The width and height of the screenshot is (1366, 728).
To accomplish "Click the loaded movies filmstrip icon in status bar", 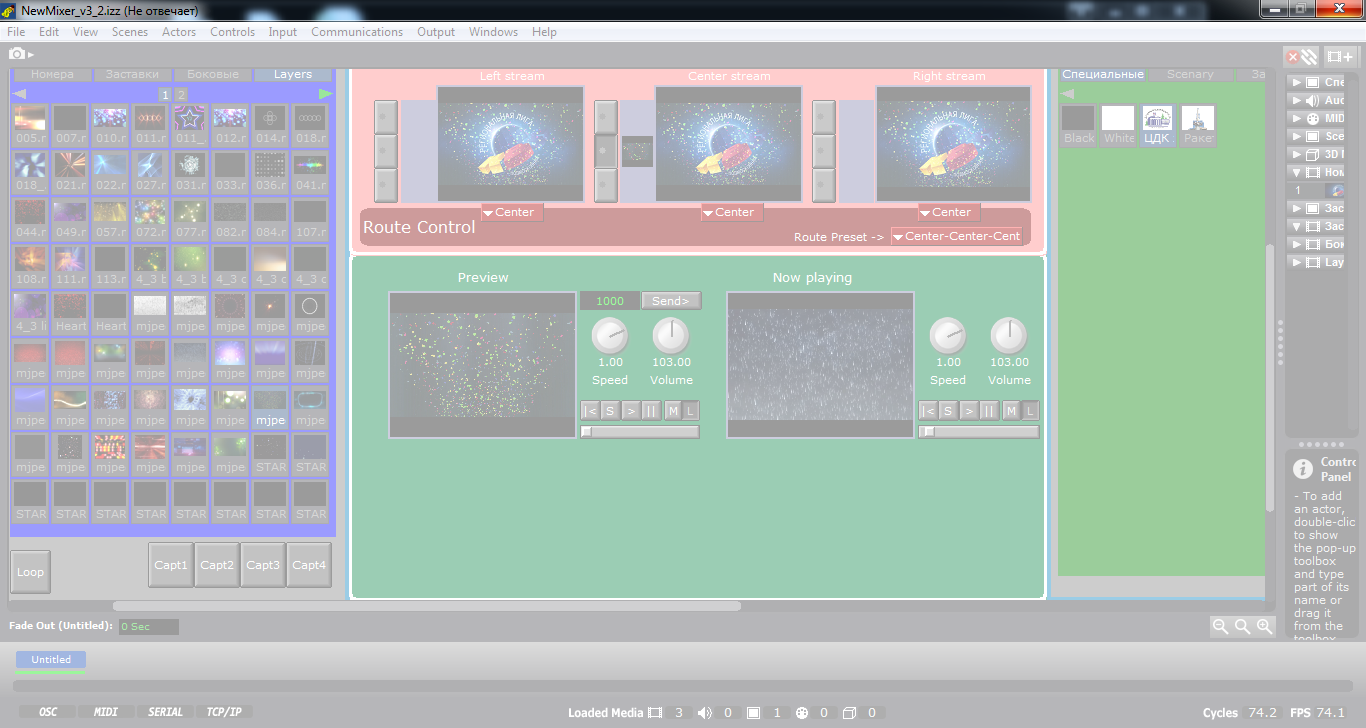I will pyautogui.click(x=655, y=713).
